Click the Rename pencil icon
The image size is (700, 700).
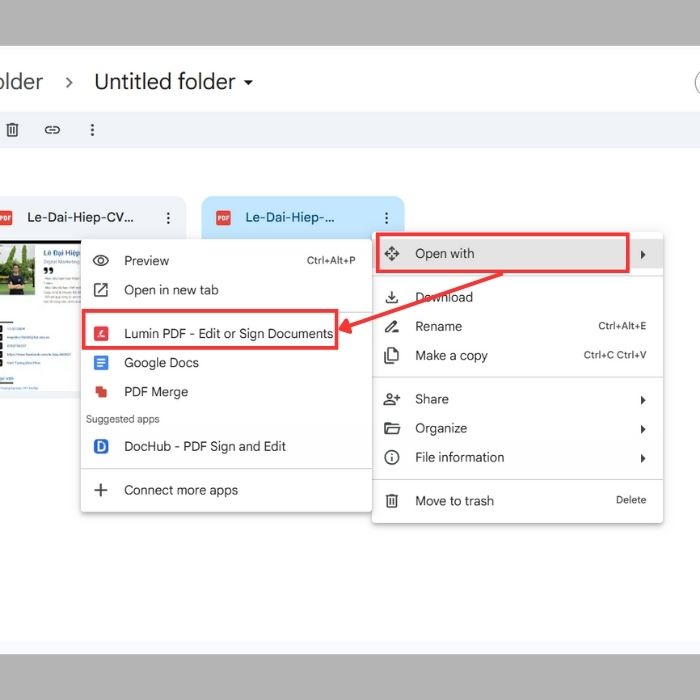[x=392, y=326]
